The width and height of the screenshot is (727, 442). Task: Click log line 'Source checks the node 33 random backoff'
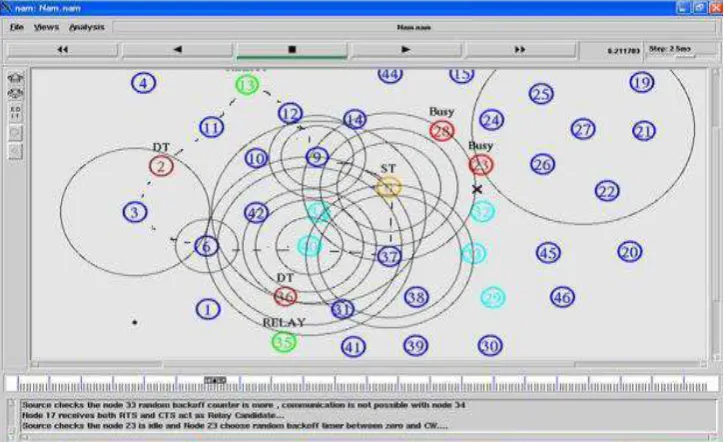(x=243, y=405)
